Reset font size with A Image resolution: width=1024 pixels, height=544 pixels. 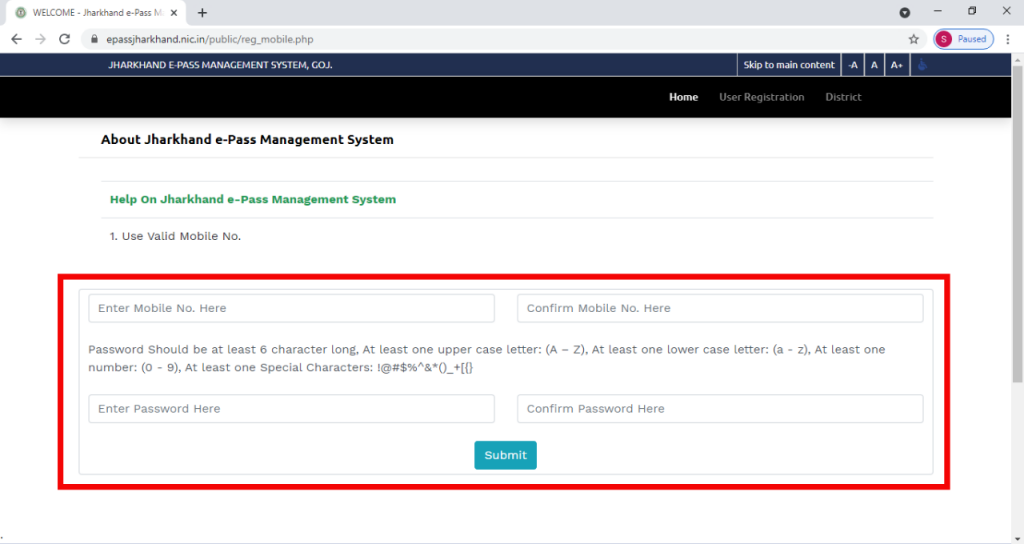click(x=874, y=65)
